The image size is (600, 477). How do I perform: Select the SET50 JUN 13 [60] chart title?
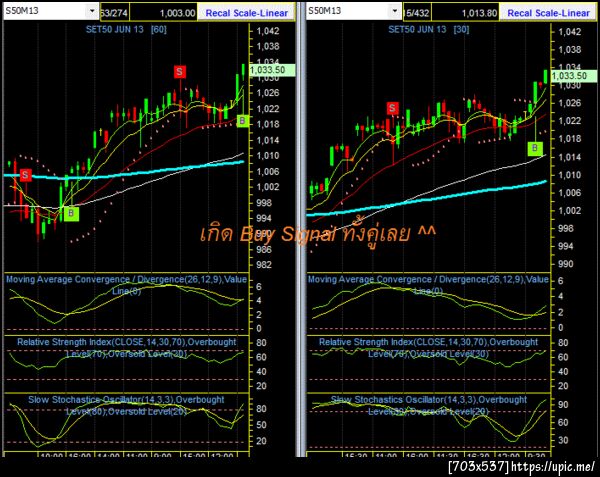[126, 29]
